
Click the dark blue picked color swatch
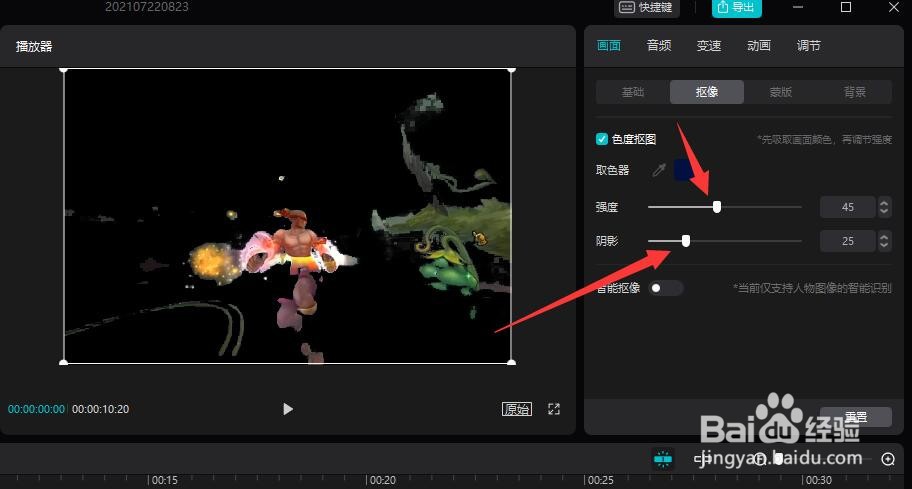[x=682, y=170]
